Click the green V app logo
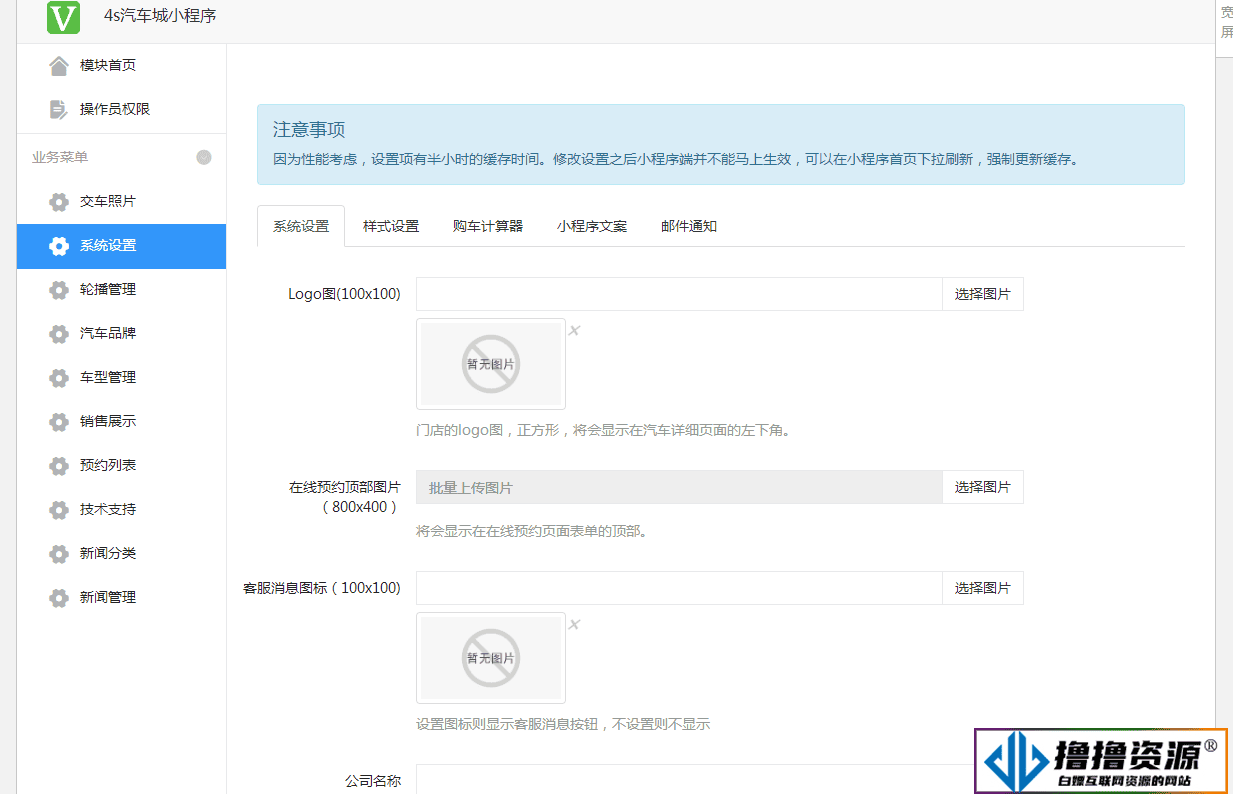The width and height of the screenshot is (1233, 794). pyautogui.click(x=63, y=17)
